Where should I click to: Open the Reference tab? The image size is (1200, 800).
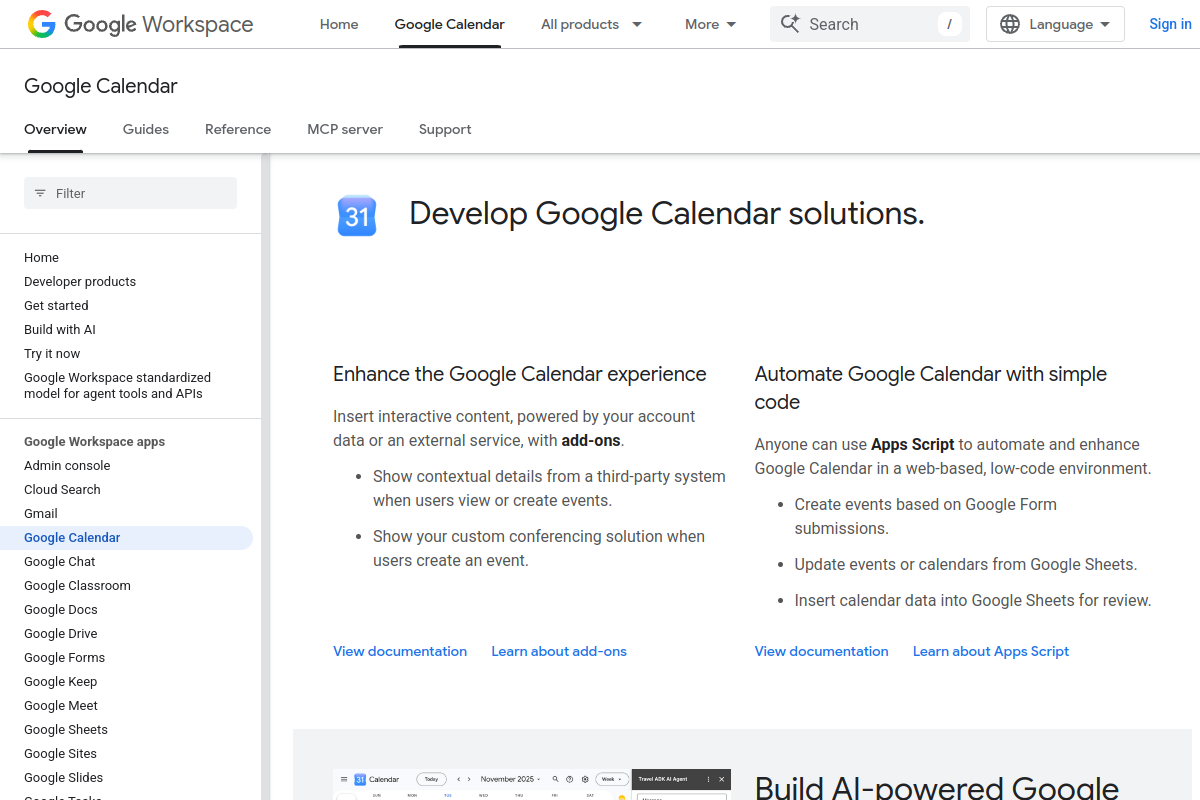238,129
